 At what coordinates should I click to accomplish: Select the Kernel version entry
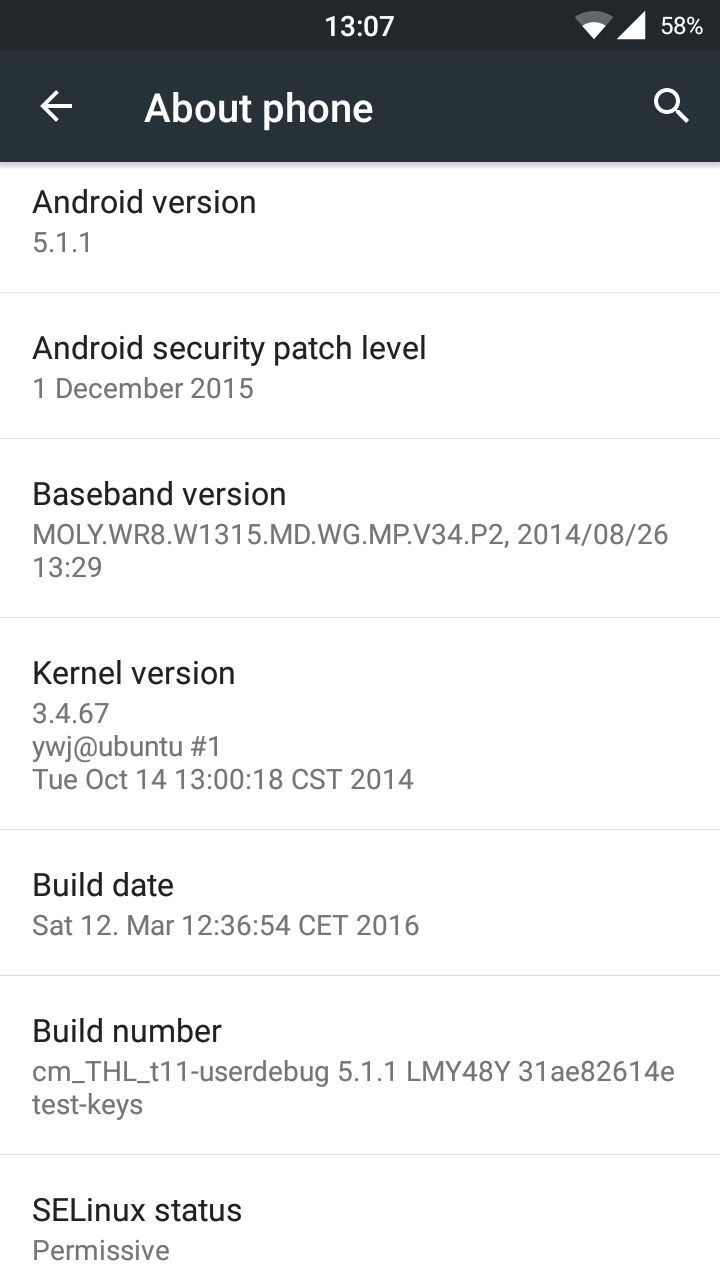(x=360, y=724)
